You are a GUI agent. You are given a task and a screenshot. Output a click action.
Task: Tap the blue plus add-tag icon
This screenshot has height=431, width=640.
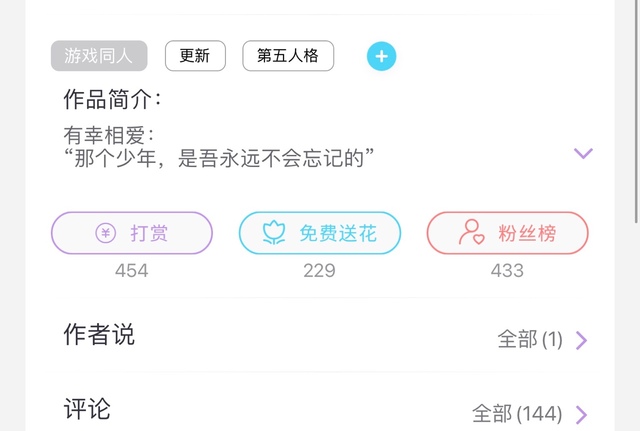click(381, 56)
